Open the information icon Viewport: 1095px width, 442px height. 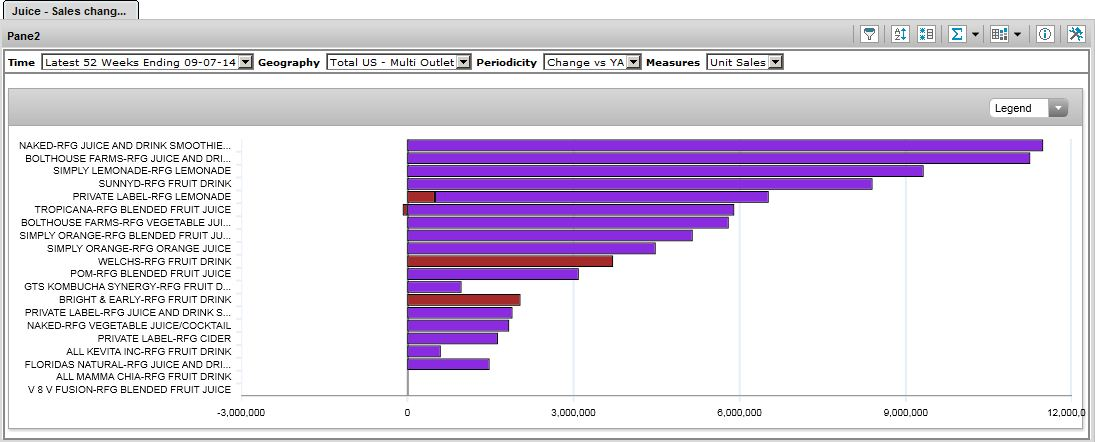(1045, 34)
